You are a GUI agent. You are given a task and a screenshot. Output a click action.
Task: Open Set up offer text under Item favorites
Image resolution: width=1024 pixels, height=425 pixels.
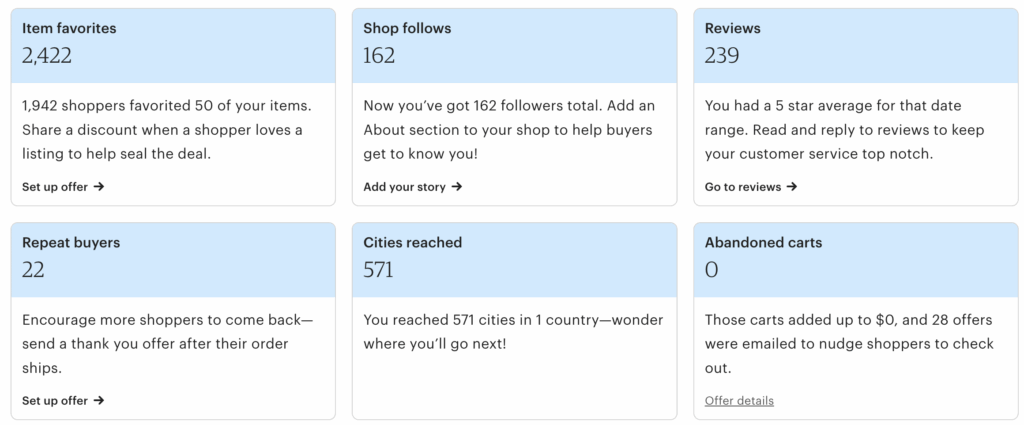(x=55, y=187)
